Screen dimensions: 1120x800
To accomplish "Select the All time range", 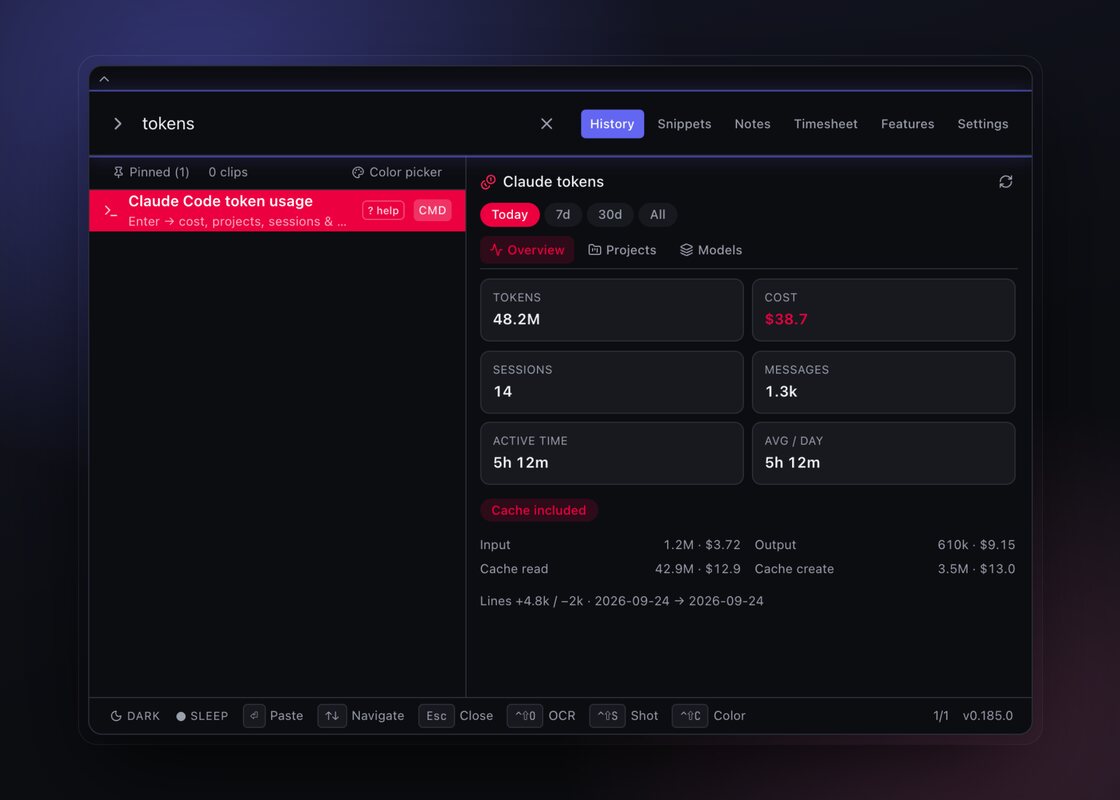I will tap(658, 214).
